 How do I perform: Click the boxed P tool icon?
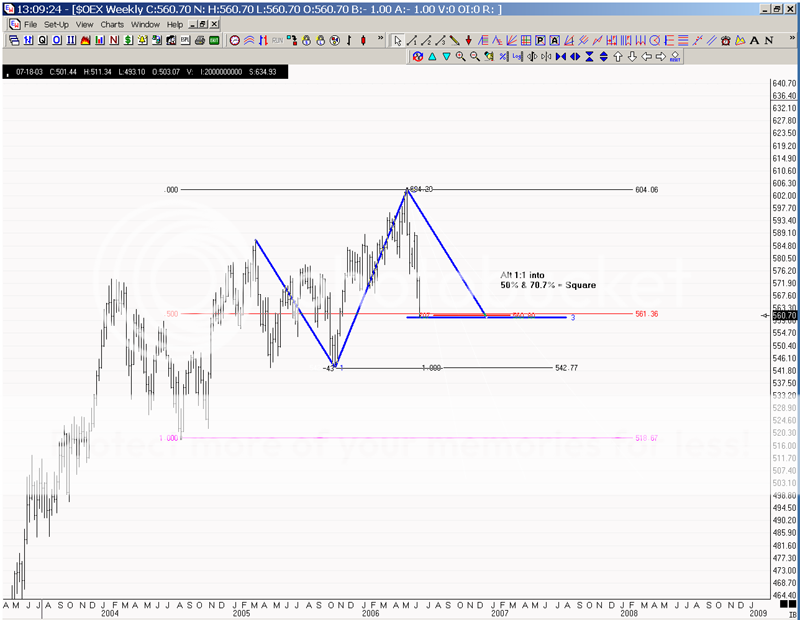(x=540, y=41)
